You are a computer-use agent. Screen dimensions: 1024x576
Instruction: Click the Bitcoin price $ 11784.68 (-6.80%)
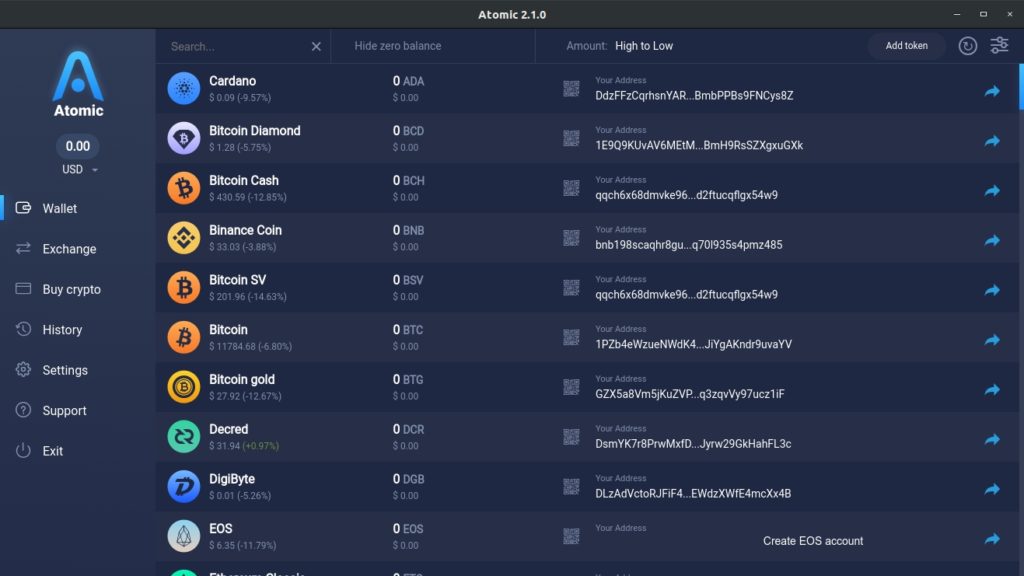[x=250, y=346]
